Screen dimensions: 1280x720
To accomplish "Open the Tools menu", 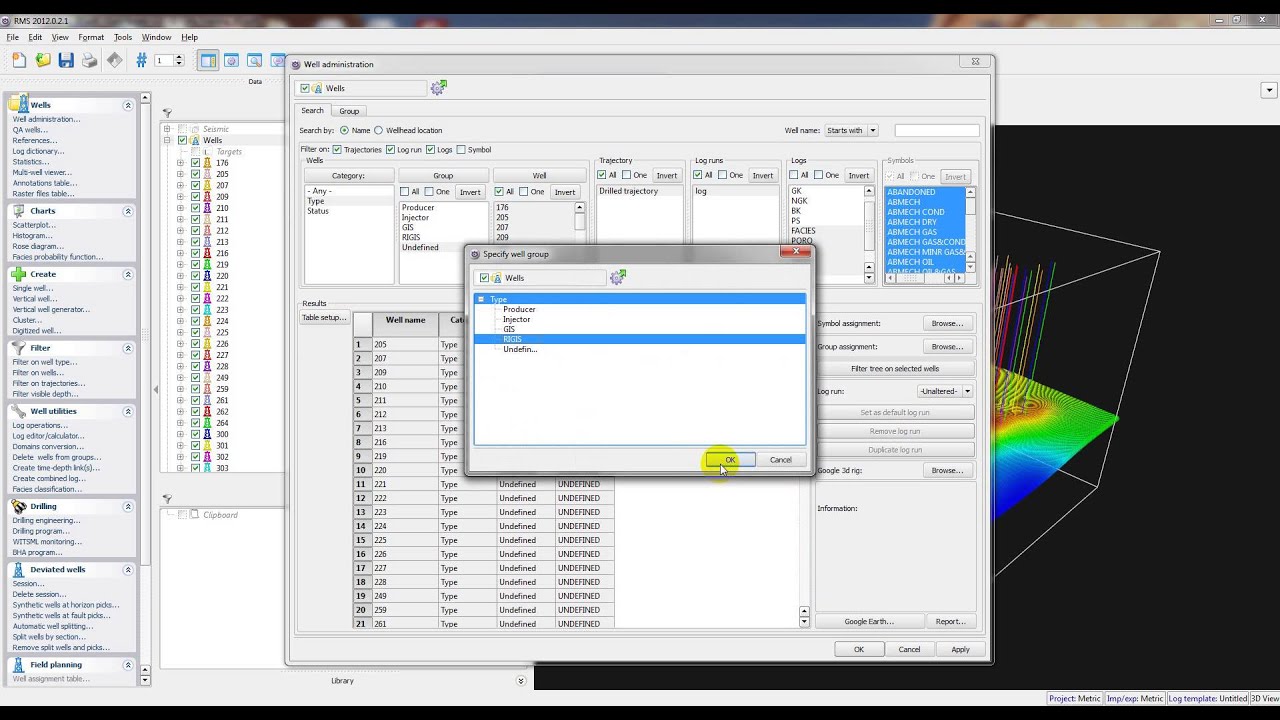I will click(x=123, y=37).
